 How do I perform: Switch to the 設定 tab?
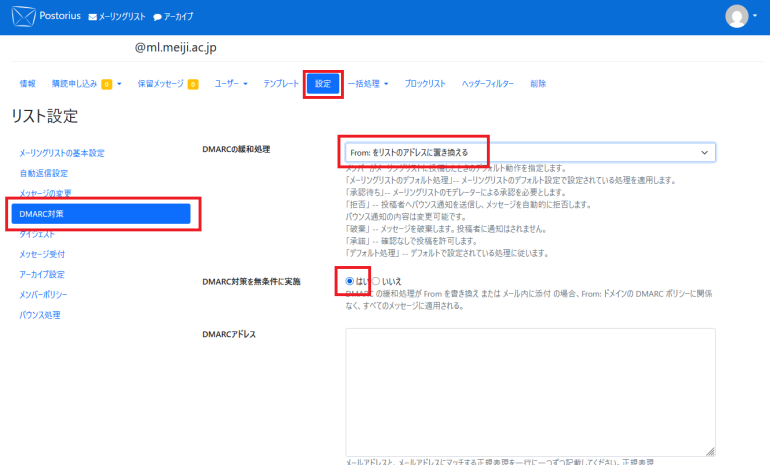323,84
